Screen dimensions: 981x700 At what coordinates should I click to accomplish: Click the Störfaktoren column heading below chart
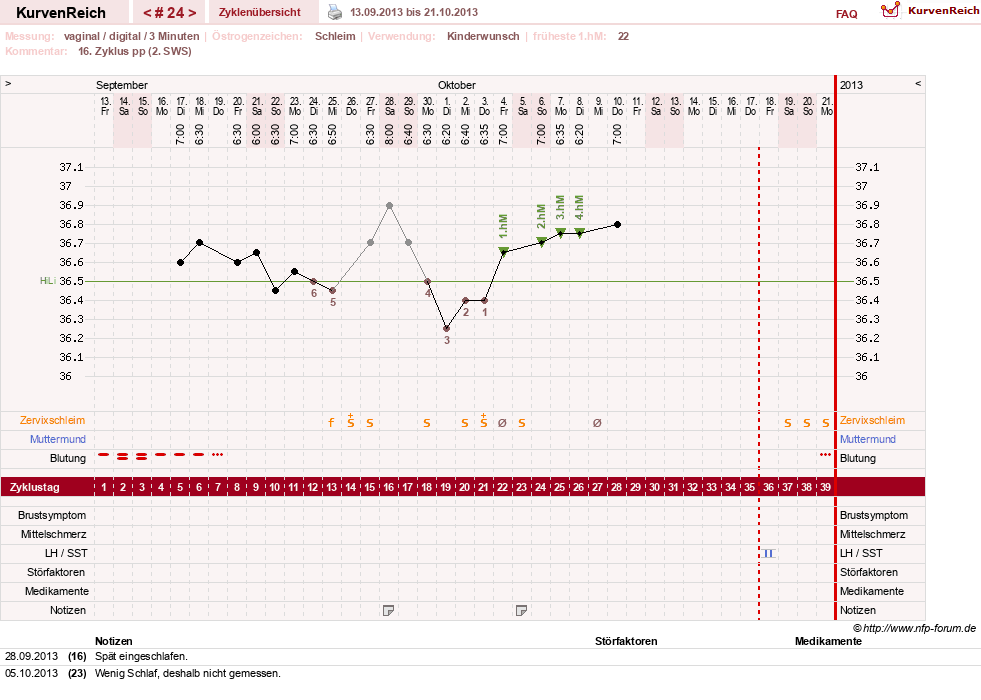click(x=626, y=641)
